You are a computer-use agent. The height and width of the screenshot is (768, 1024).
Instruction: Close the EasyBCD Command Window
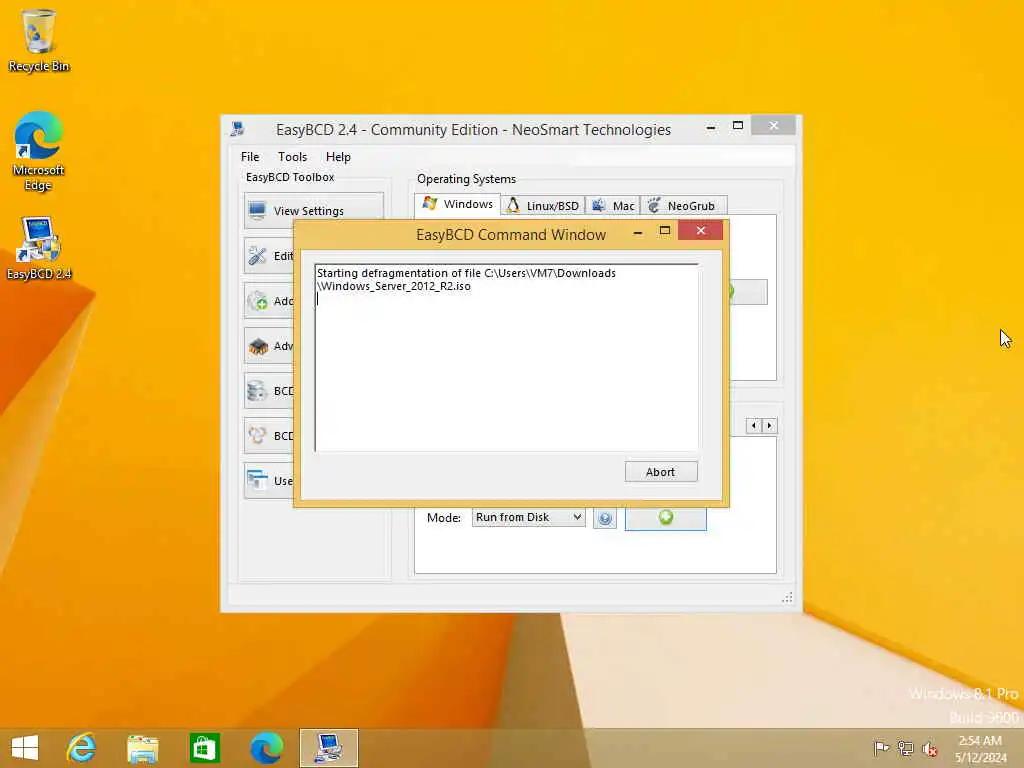pyautogui.click(x=701, y=231)
